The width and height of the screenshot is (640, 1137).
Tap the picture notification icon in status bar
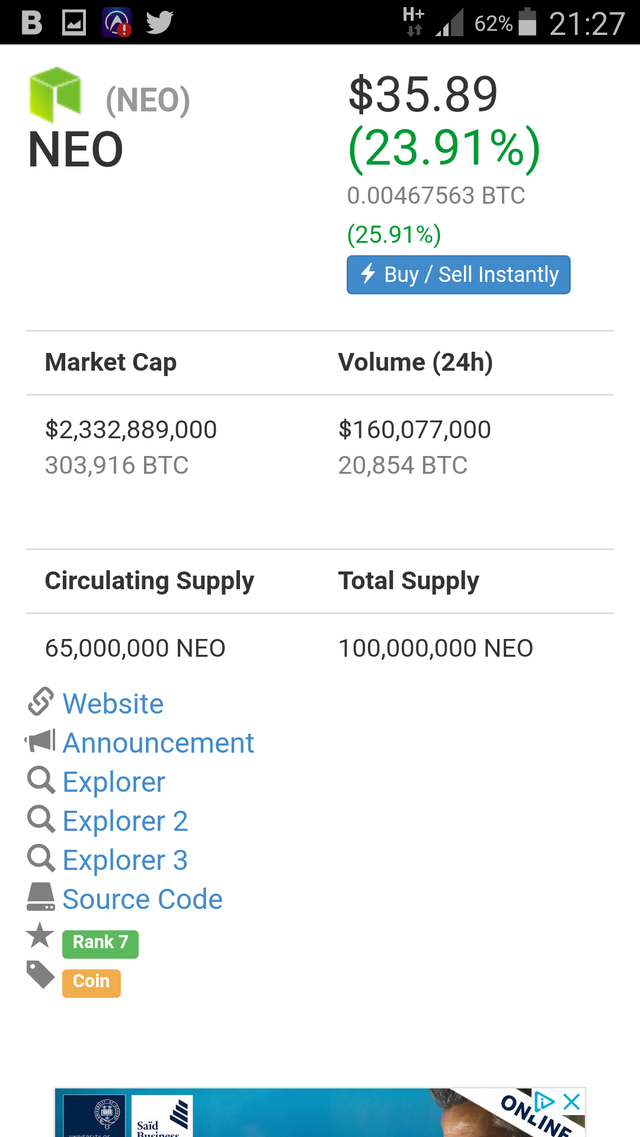(x=74, y=22)
